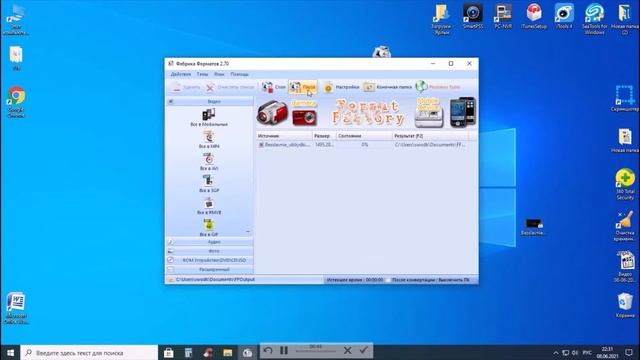Sort by Размер (Size) column header
640x360 pixels.
click(x=324, y=136)
